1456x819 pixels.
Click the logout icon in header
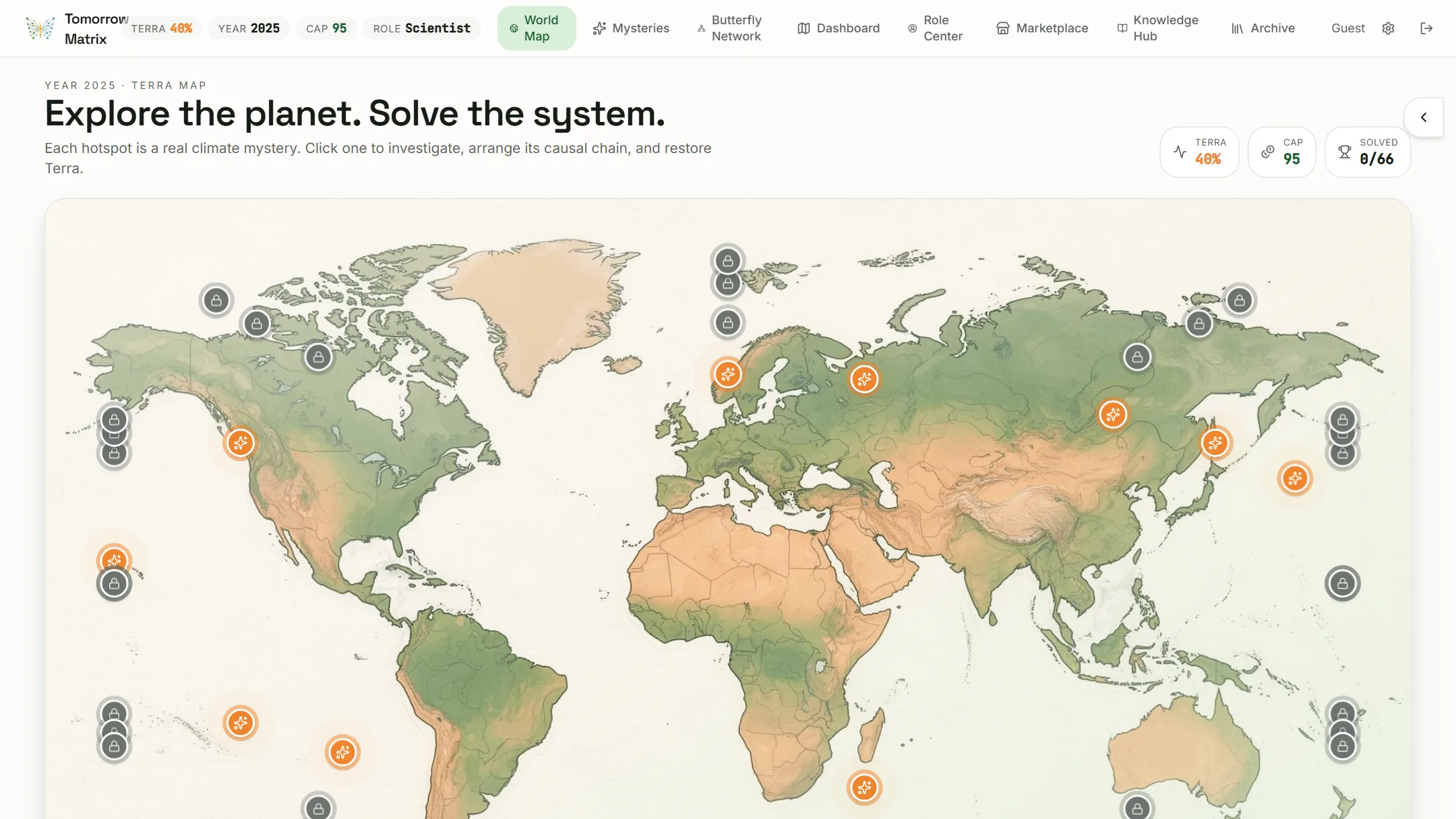pos(1426,28)
